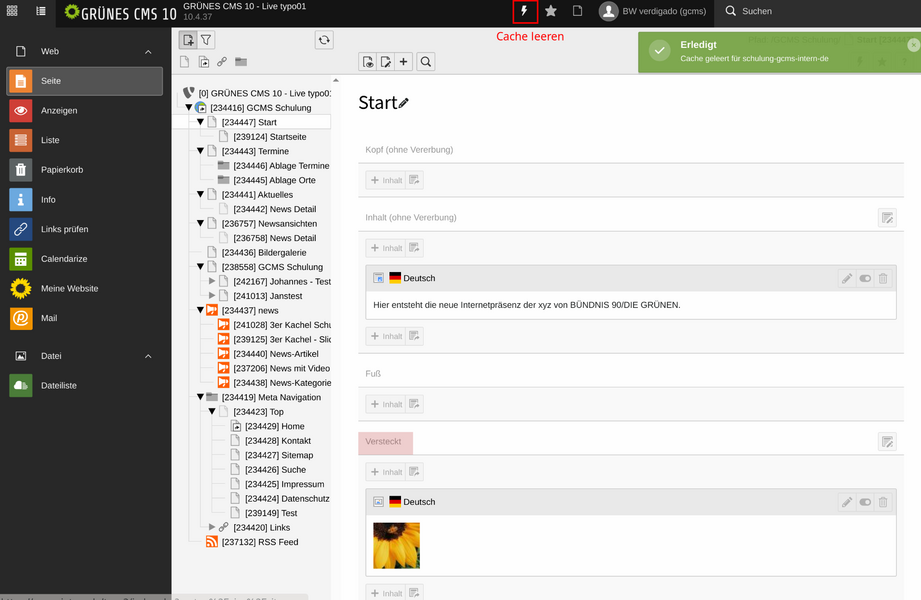Clear cache via the lightning bolt icon

[525, 11]
